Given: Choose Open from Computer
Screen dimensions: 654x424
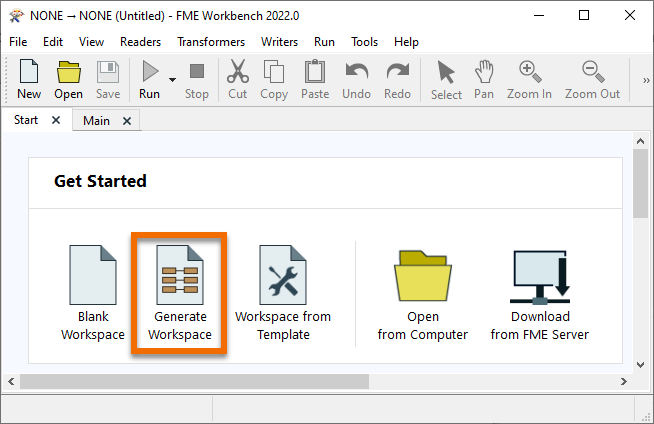Looking at the screenshot, I should (x=423, y=295).
